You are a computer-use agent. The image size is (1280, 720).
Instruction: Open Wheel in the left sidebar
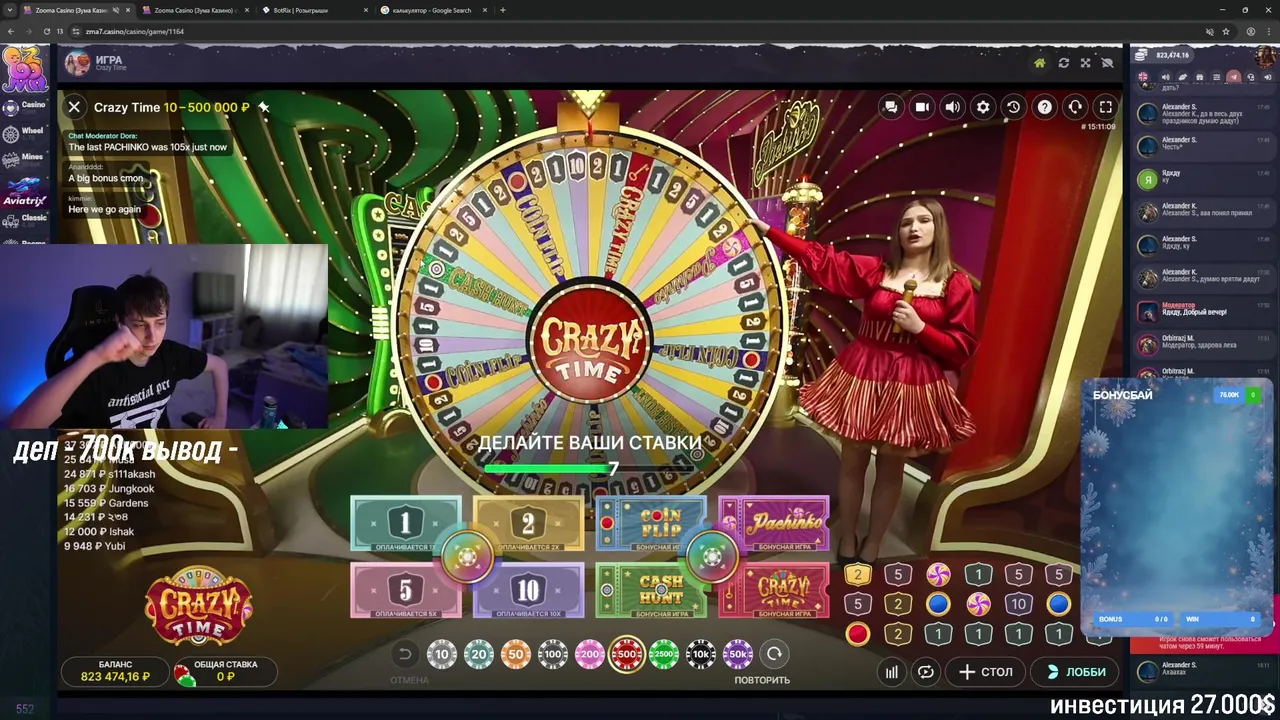[24, 132]
